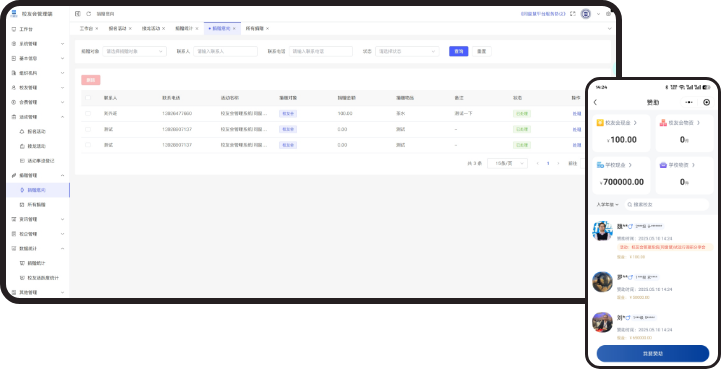Open tab list chevron at tab bar end

[609, 29]
